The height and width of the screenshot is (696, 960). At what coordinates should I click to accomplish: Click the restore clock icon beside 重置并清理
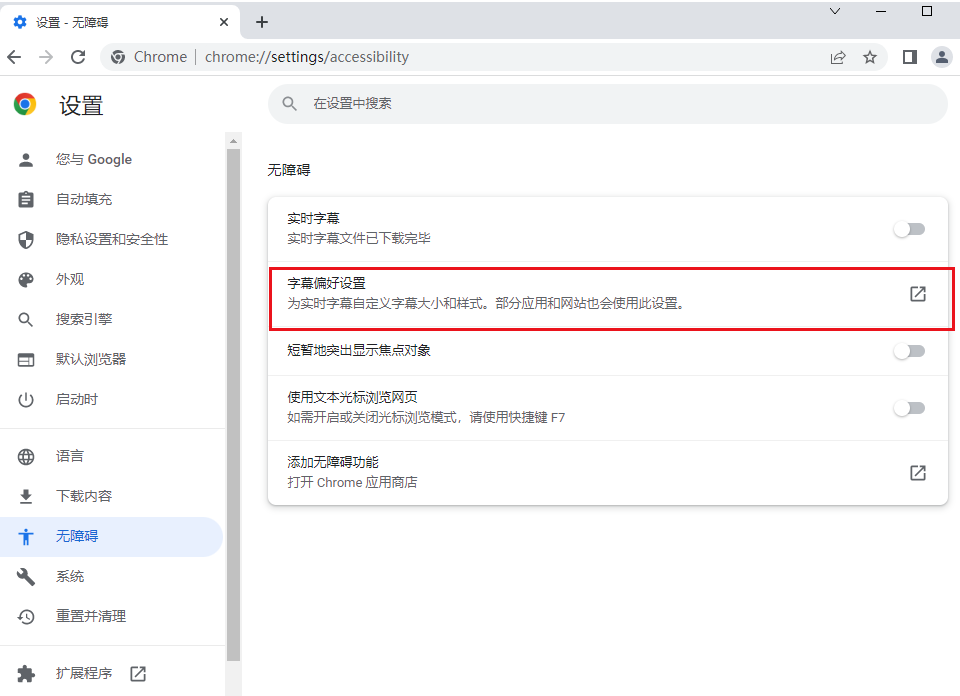(x=26, y=617)
